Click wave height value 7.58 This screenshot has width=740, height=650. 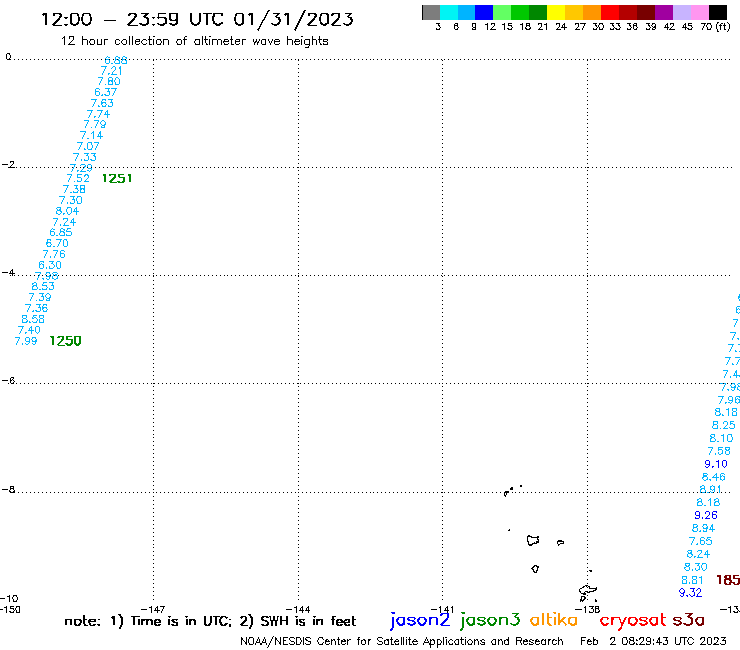tap(719, 451)
